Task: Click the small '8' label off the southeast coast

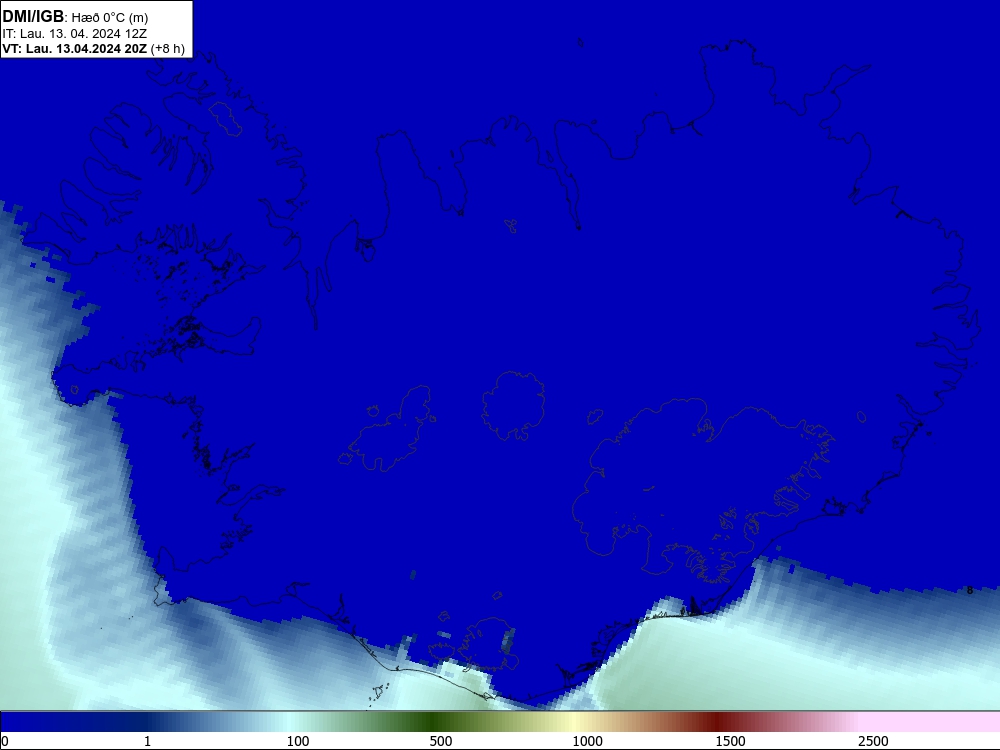Action: 970,591
